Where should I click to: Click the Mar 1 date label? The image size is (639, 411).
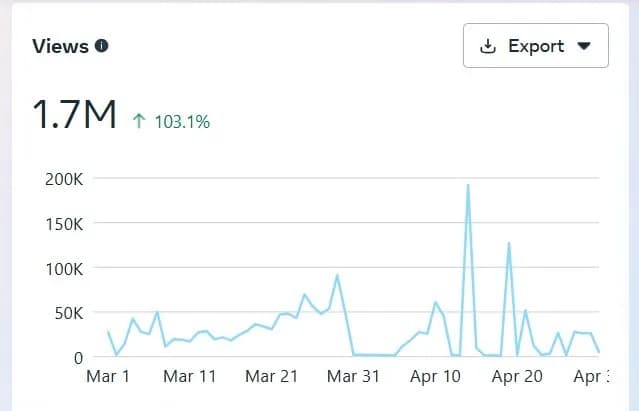coord(108,377)
